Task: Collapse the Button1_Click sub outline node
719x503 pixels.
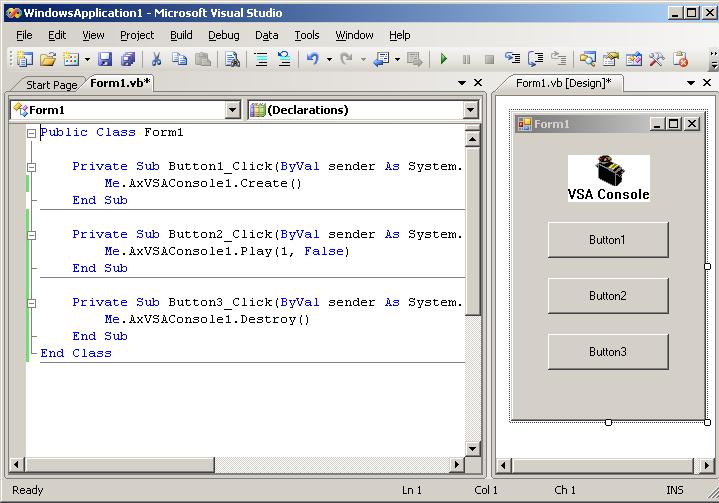Action: click(x=31, y=167)
